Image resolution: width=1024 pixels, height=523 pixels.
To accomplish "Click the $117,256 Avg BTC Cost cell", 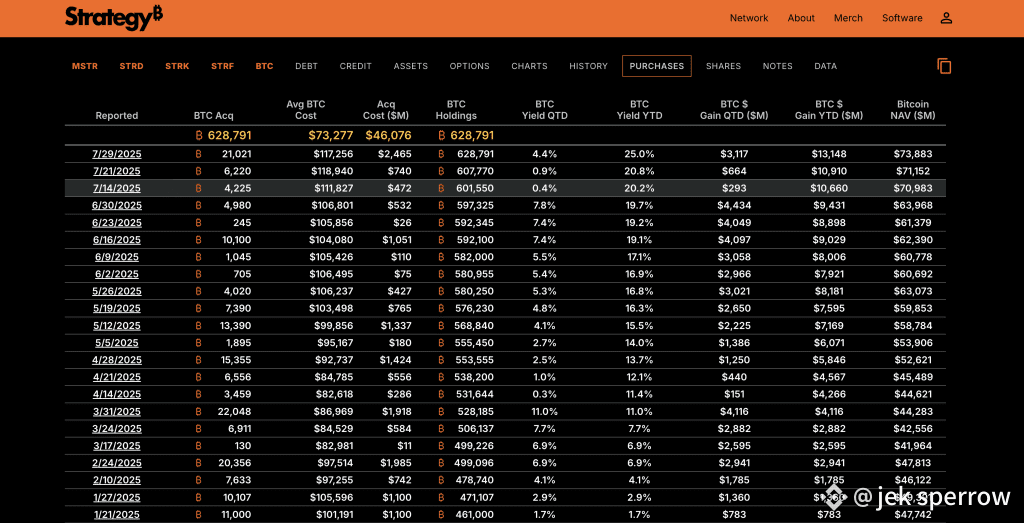I will 331,154.
